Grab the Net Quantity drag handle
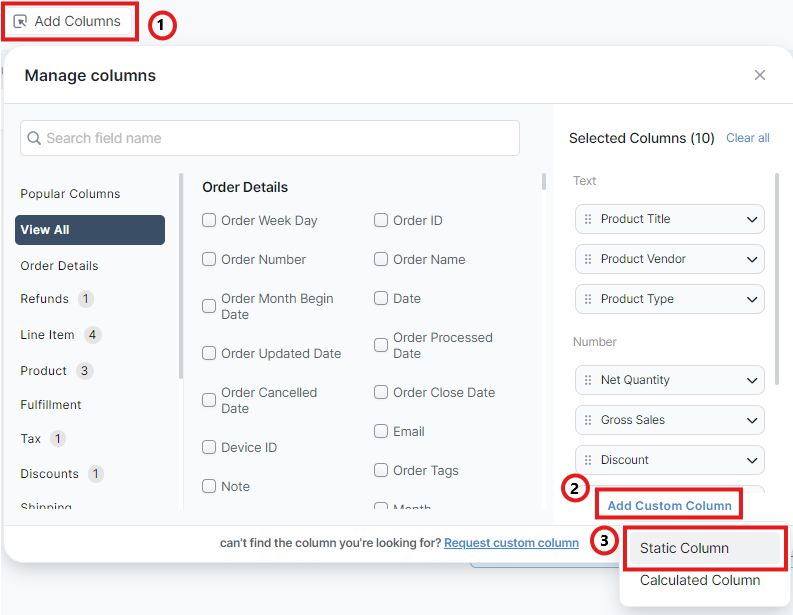 [x=588, y=380]
